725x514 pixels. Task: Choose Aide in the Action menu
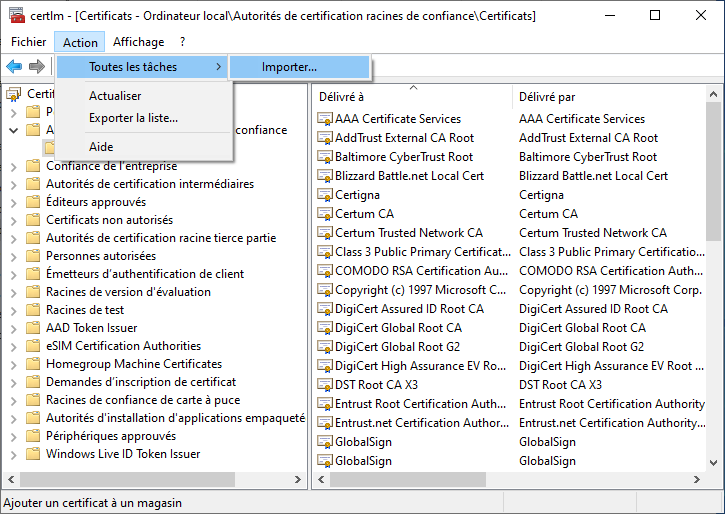coord(144,147)
